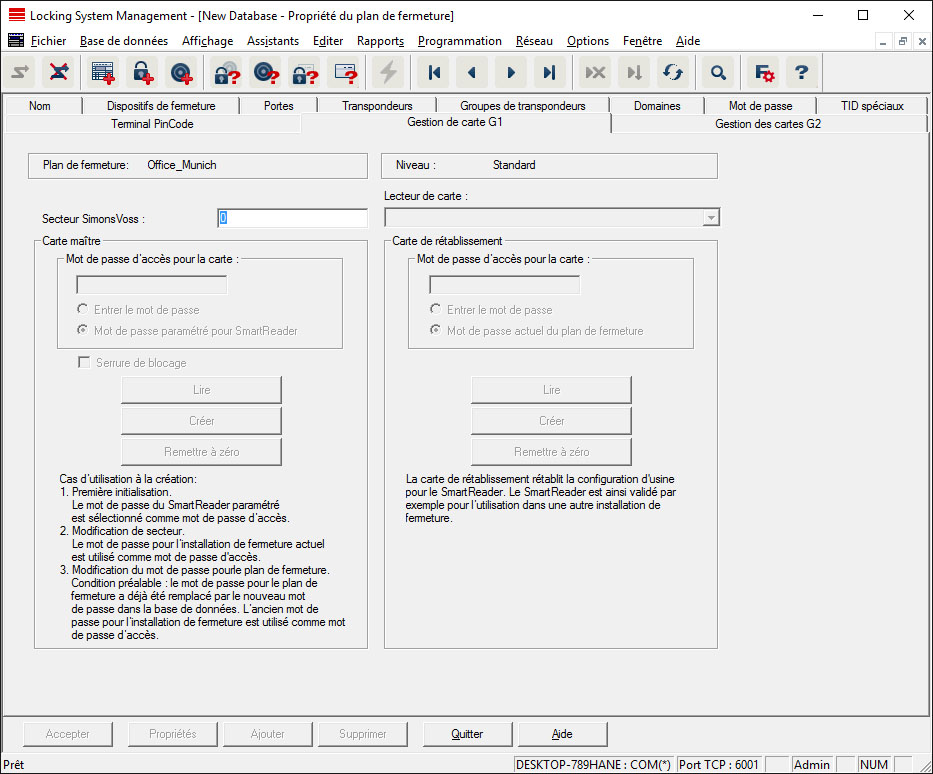
Task: Click the filter settings toolbar icon
Action: [x=765, y=72]
